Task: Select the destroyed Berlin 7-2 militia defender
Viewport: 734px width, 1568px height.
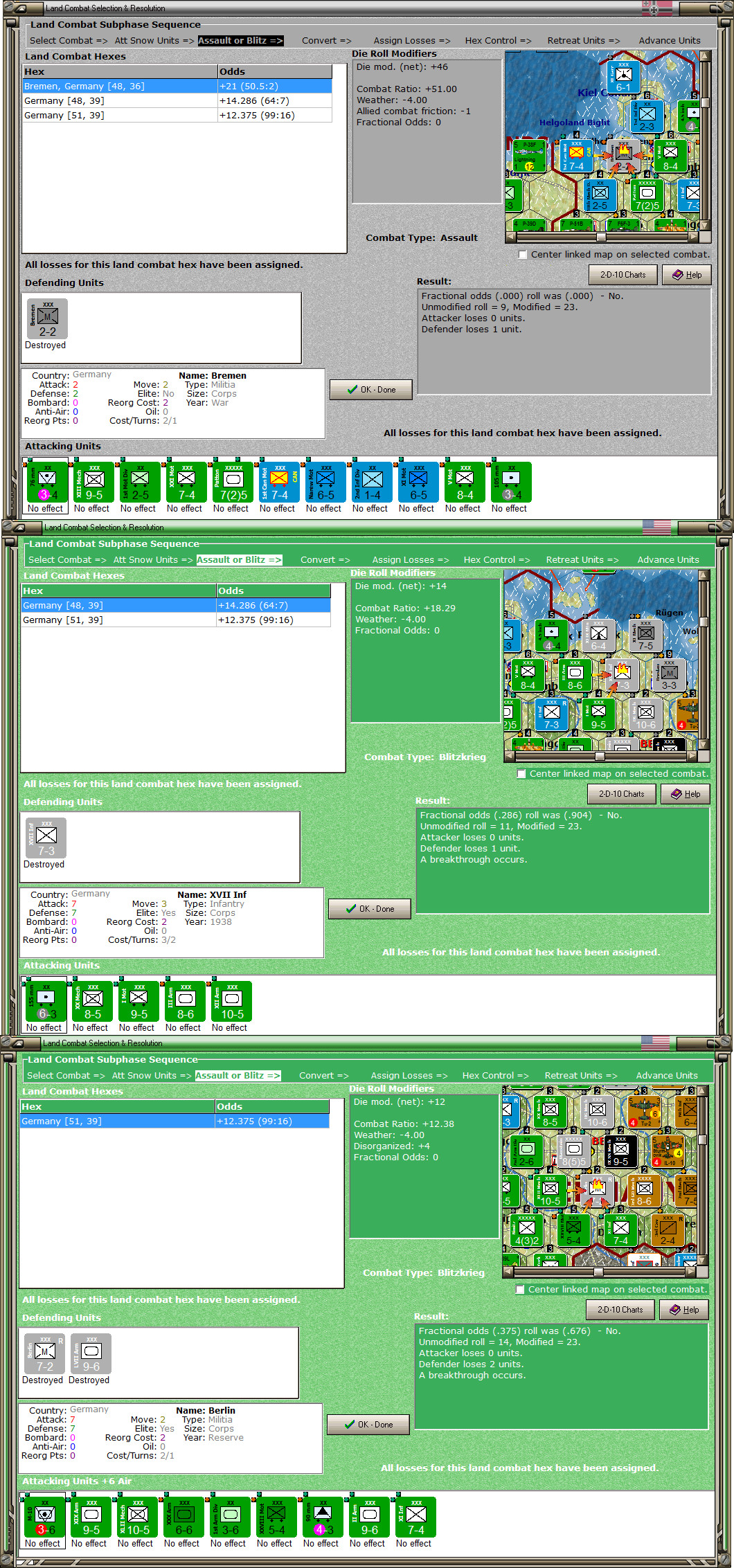Action: pos(45,1353)
